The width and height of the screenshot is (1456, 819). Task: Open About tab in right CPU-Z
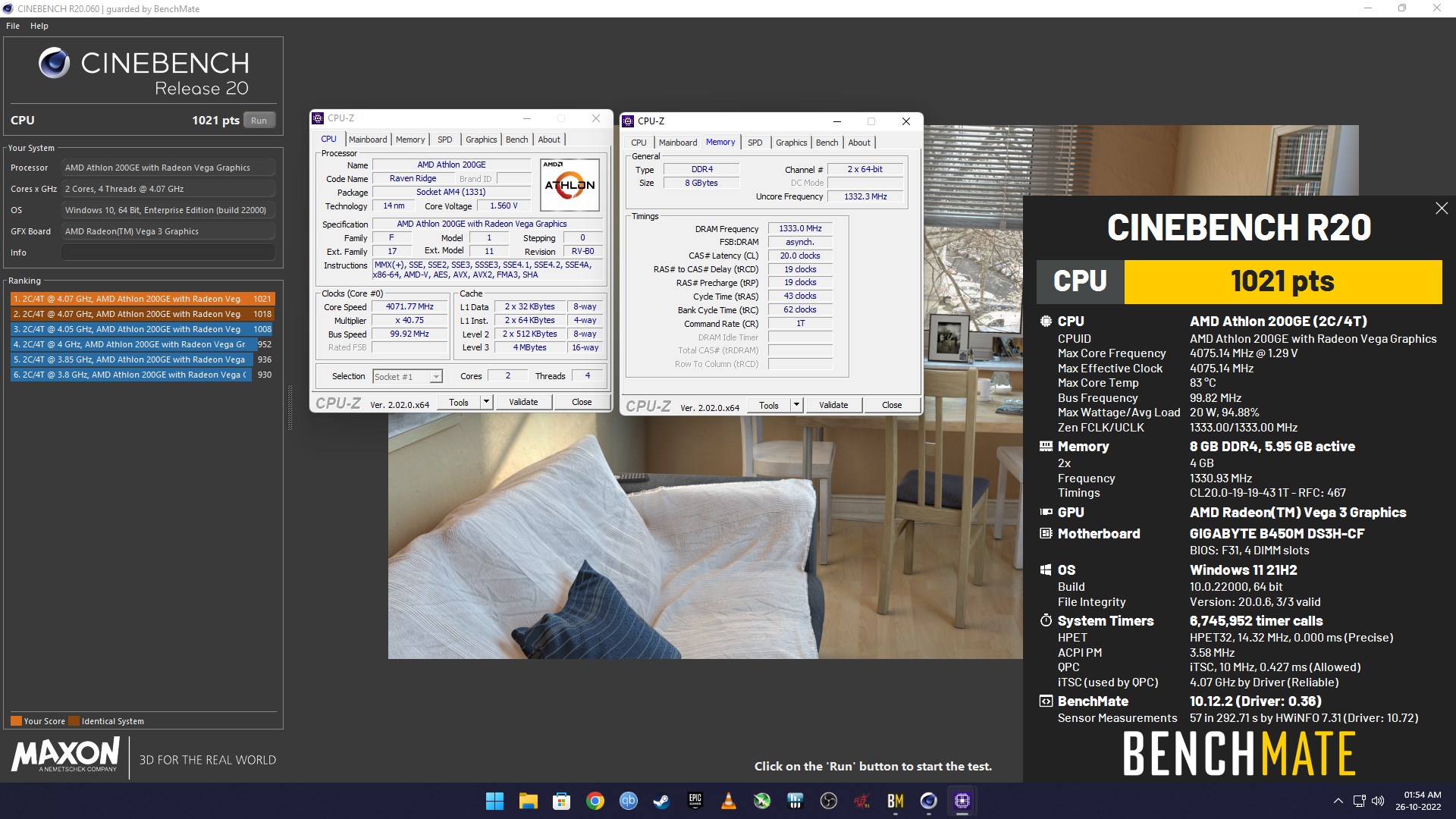[859, 143]
